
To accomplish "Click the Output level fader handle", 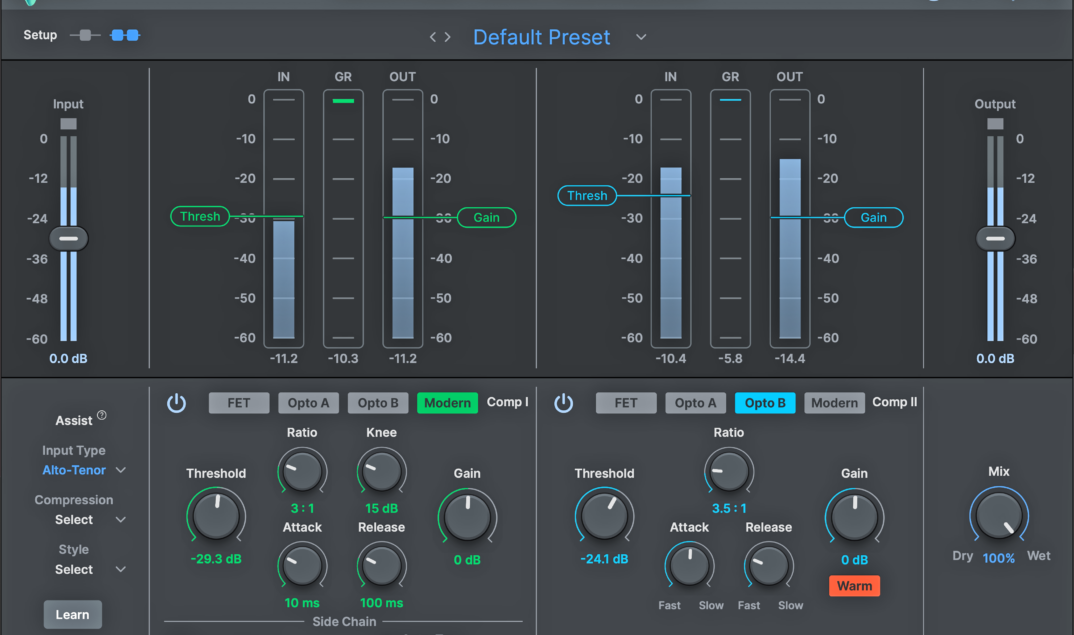I will (x=995, y=238).
